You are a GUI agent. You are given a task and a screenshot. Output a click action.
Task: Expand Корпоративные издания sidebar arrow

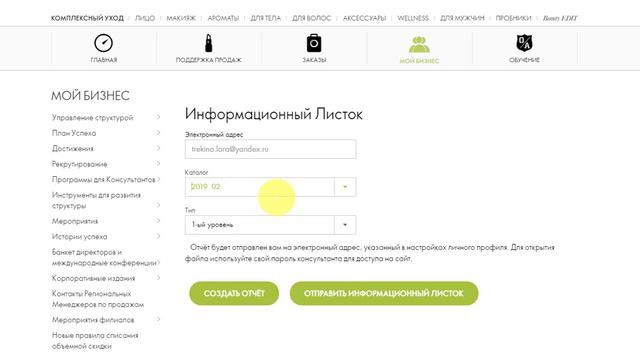click(158, 278)
